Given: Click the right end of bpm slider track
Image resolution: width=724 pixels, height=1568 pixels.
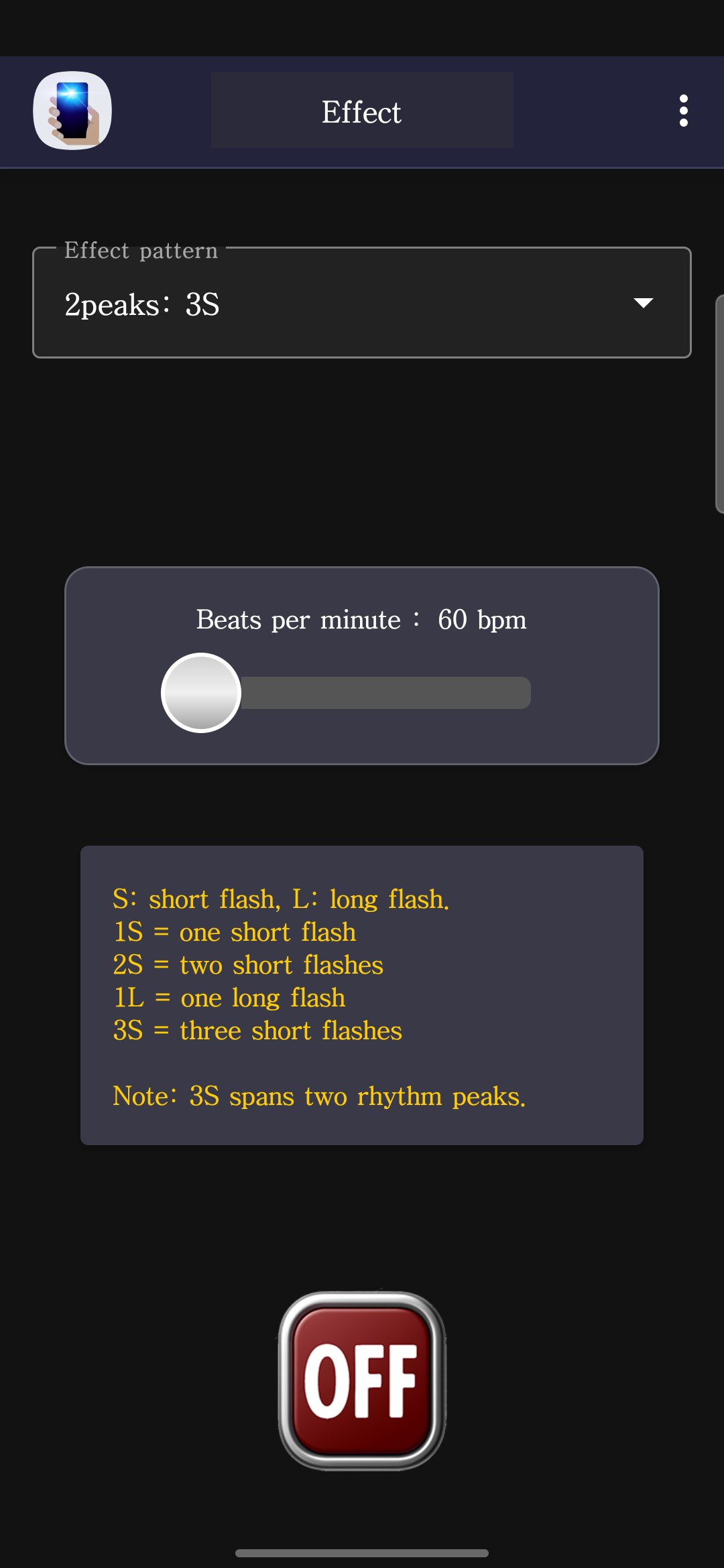Looking at the screenshot, I should tap(520, 693).
